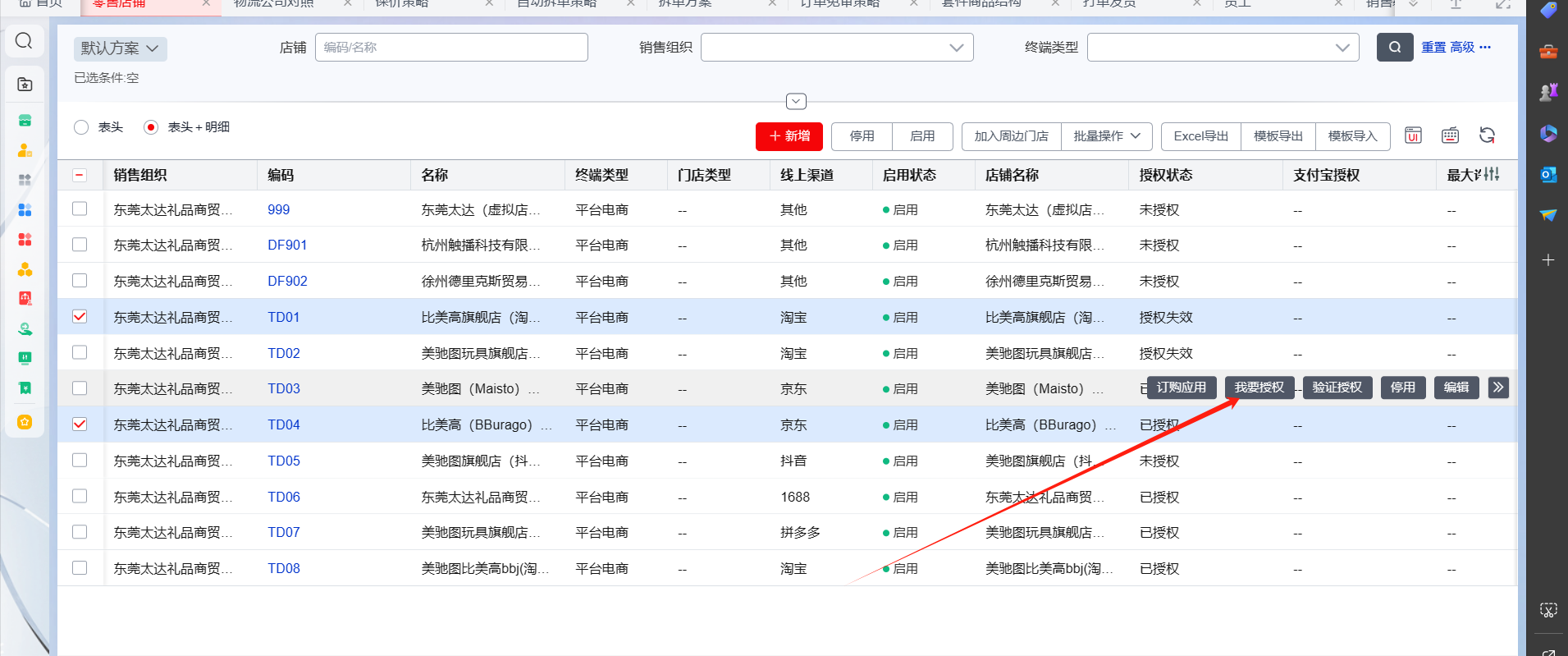Expand more row actions double-chevron on TD03
1568x656 pixels.
(x=1498, y=388)
